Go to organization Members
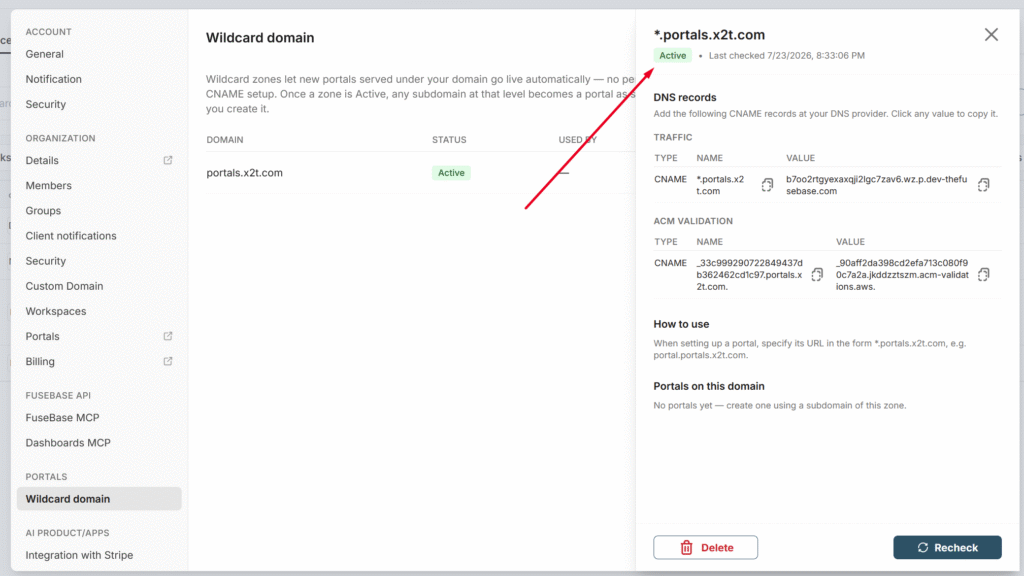Viewport: 1024px width, 576px height. point(48,185)
